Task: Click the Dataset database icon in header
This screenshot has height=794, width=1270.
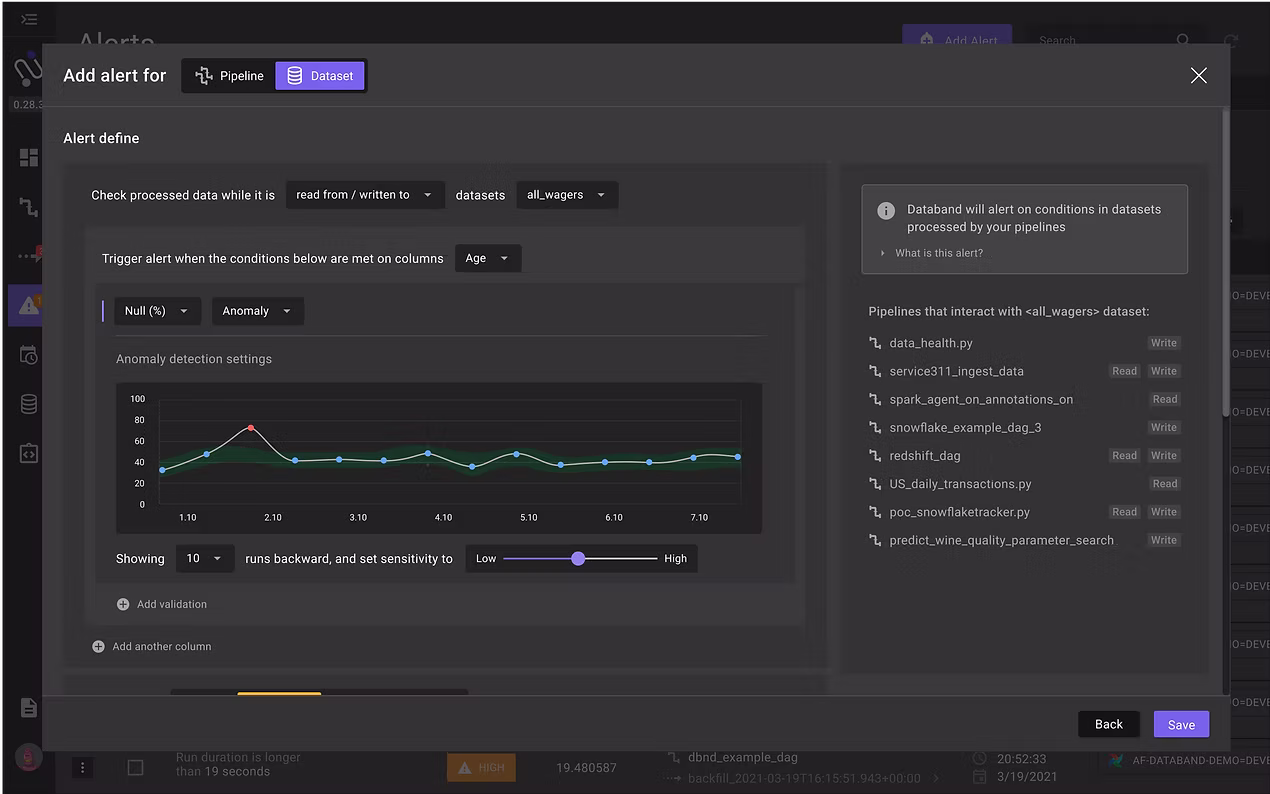Action: [294, 76]
